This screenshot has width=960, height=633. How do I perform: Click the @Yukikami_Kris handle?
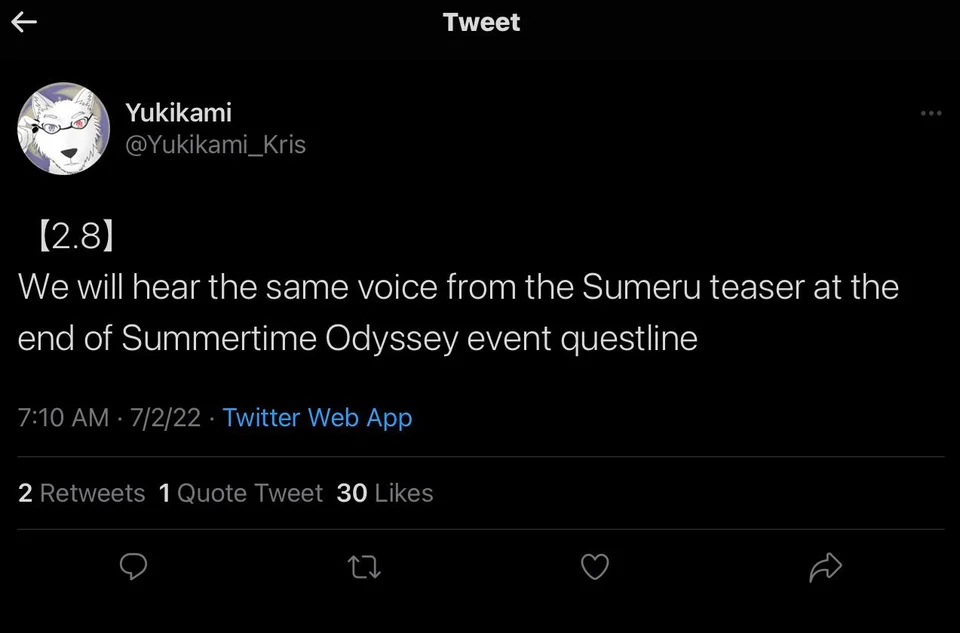coord(215,145)
